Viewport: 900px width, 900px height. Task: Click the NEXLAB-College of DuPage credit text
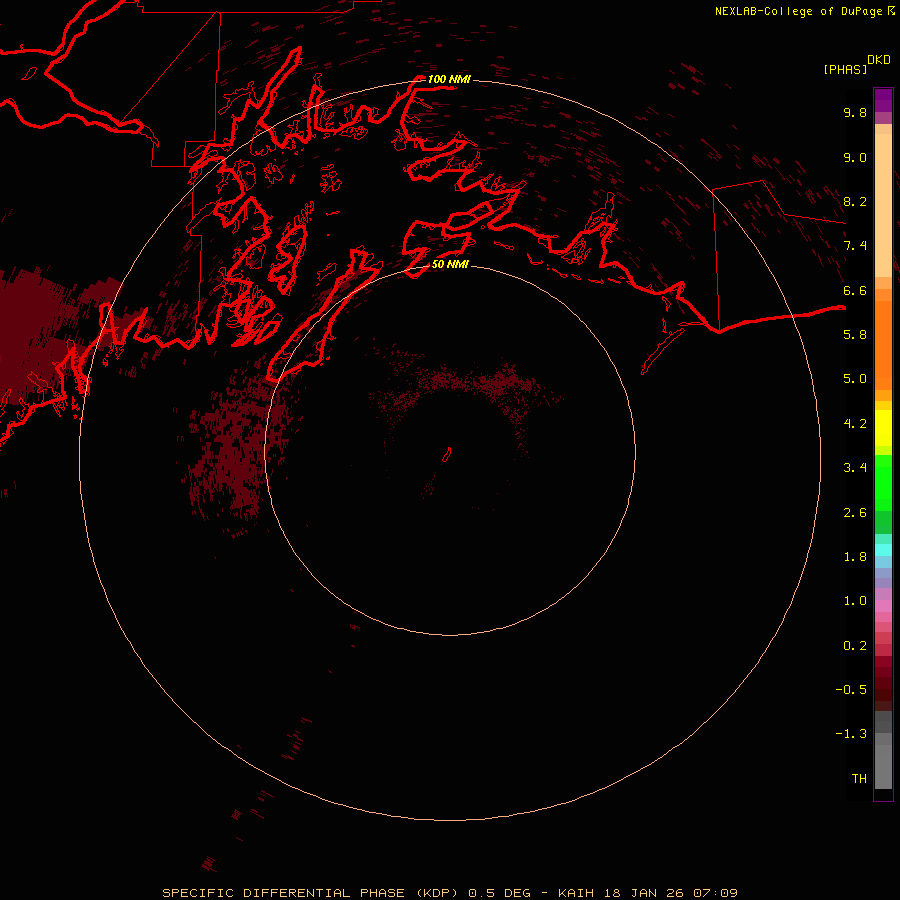click(x=798, y=11)
